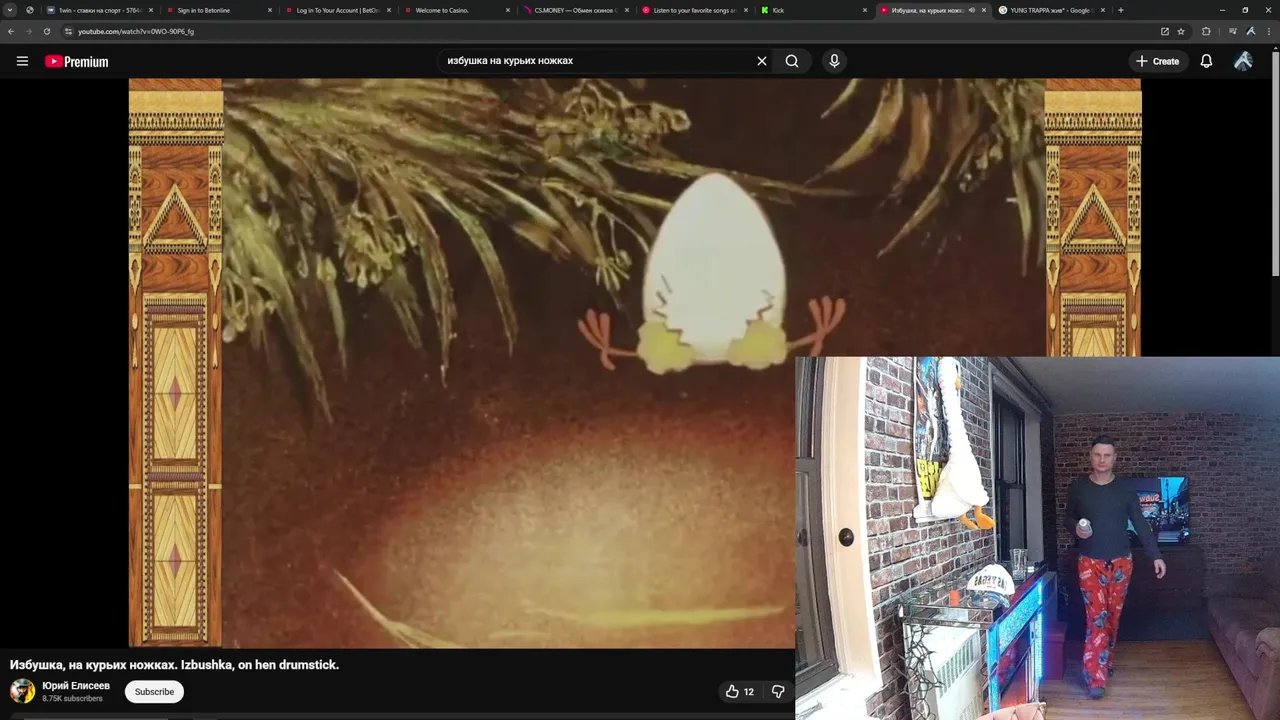Open in app icon in address bar
Screen dimensions: 1280x720
point(1164,31)
